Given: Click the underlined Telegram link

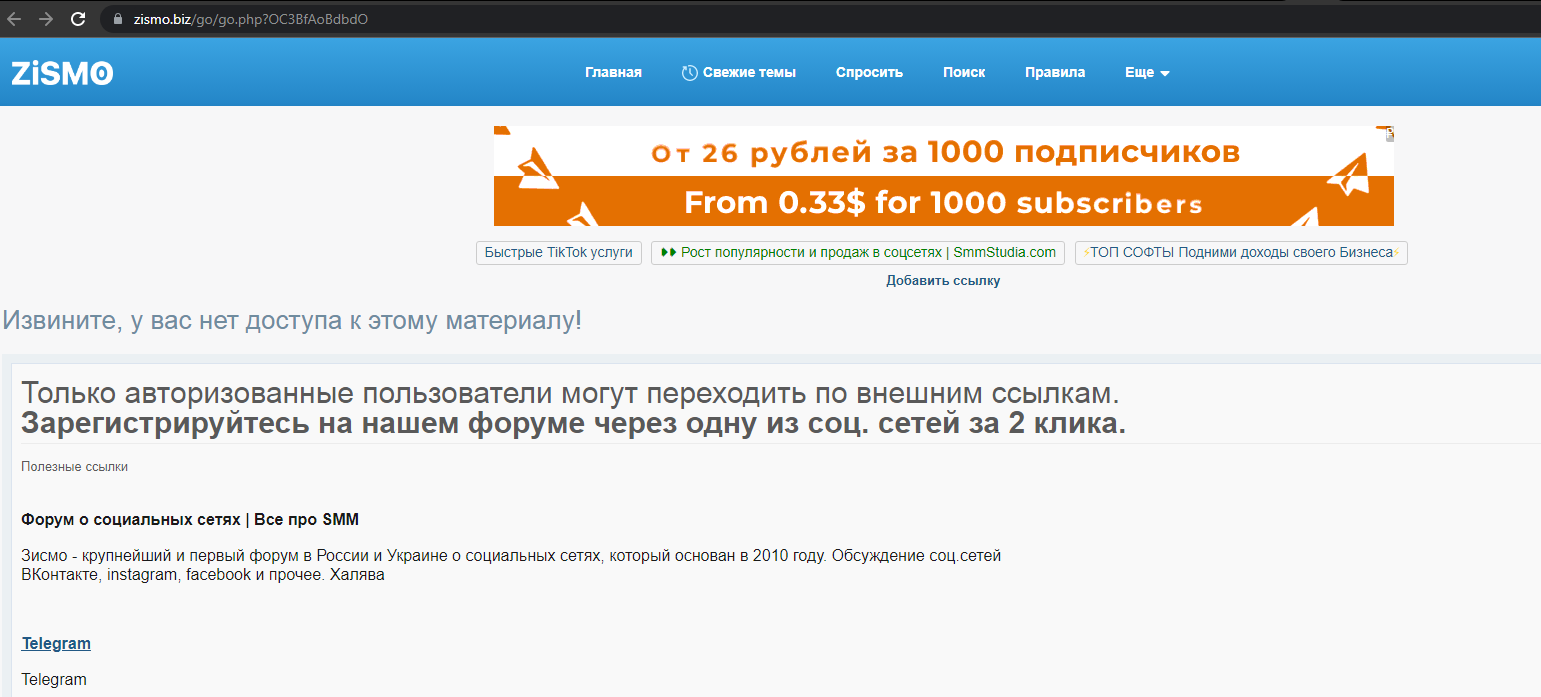Looking at the screenshot, I should (56, 643).
